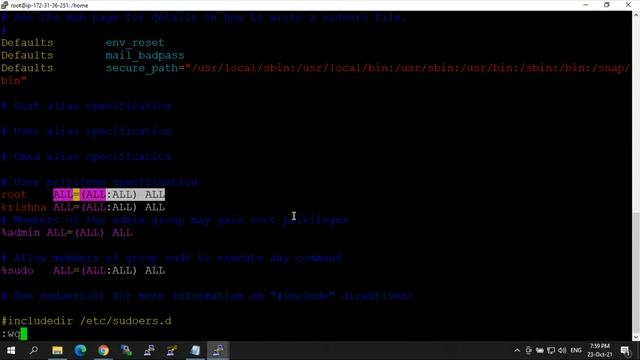Click scrollbar up arrow in terminal
640x360 pixels.
click(636, 15)
